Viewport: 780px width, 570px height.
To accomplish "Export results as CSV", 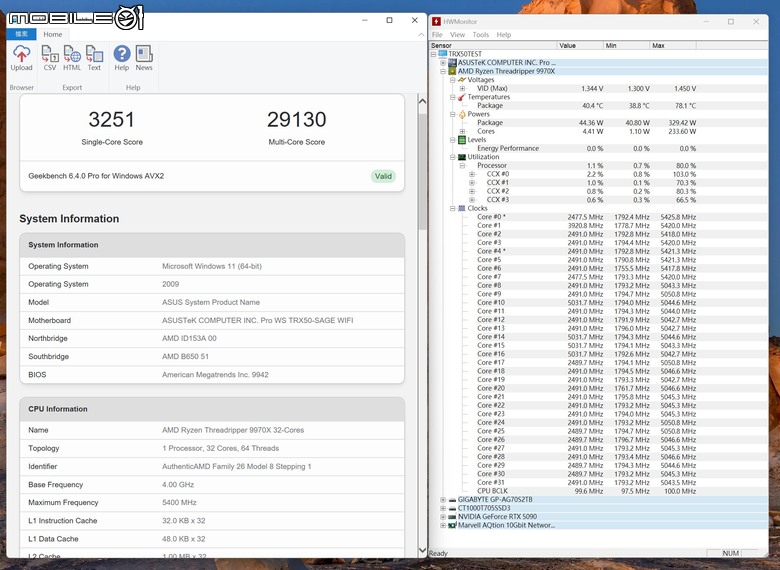I will [50, 58].
